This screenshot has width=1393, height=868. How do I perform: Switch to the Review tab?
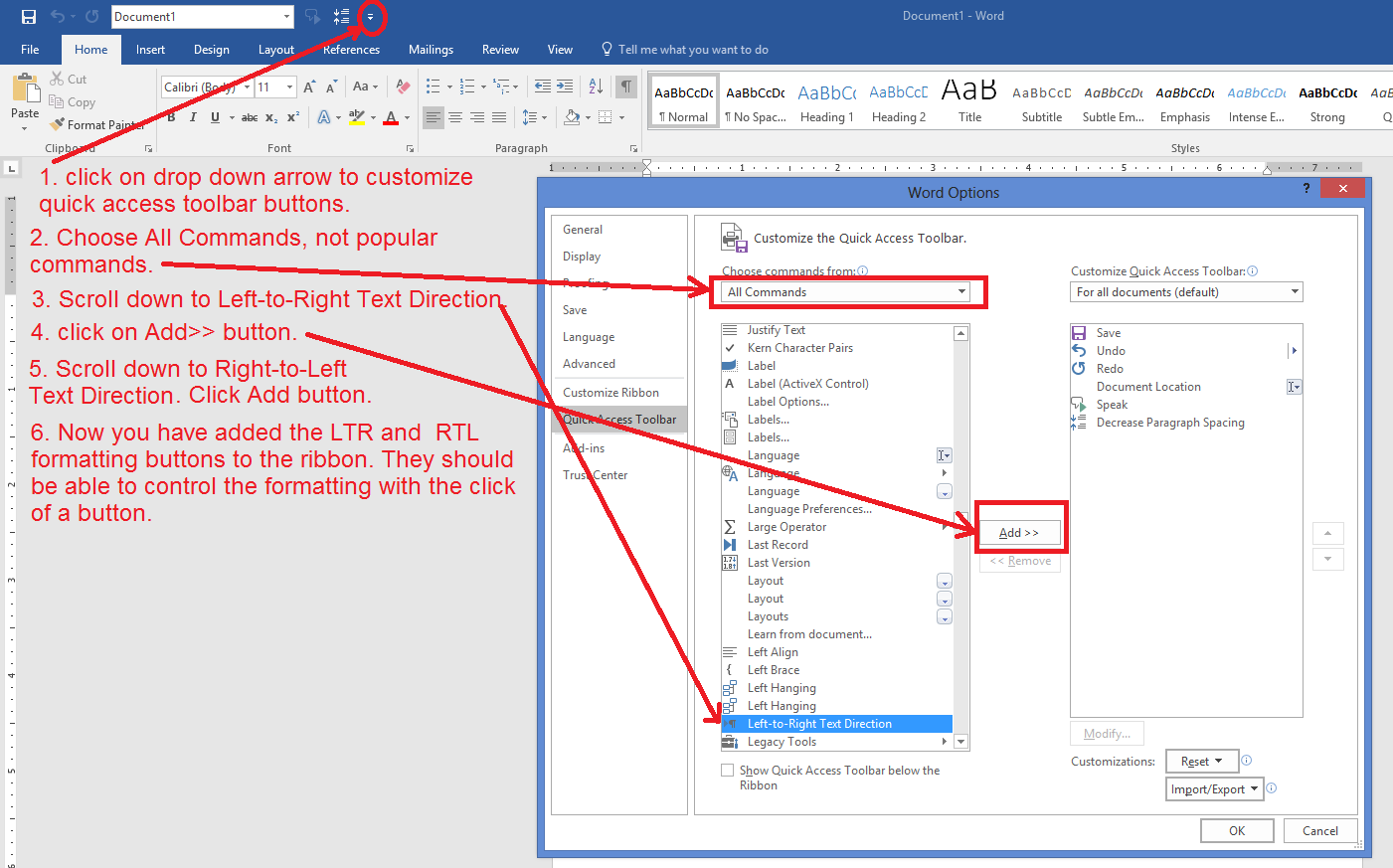coord(500,50)
